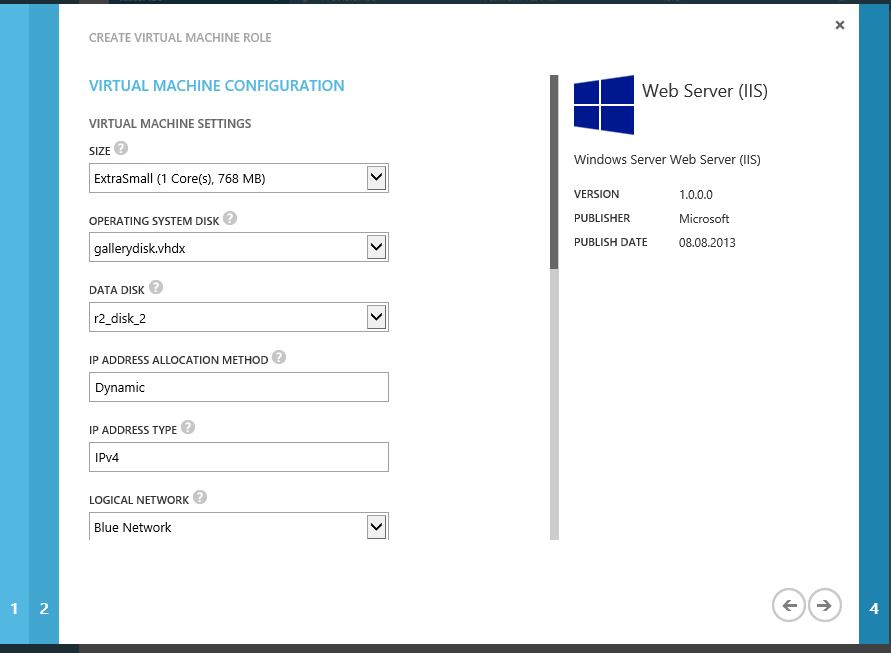Click the Logical Network help icon

200,497
